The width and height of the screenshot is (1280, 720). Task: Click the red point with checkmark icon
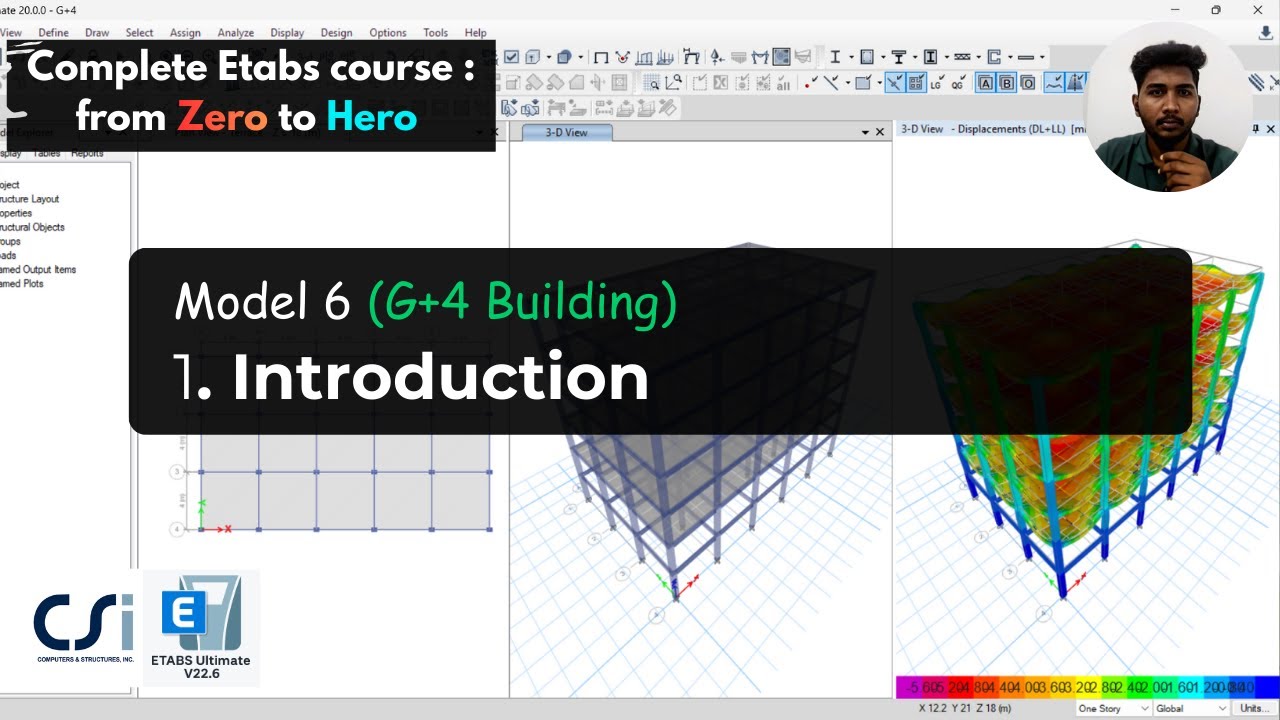point(810,83)
